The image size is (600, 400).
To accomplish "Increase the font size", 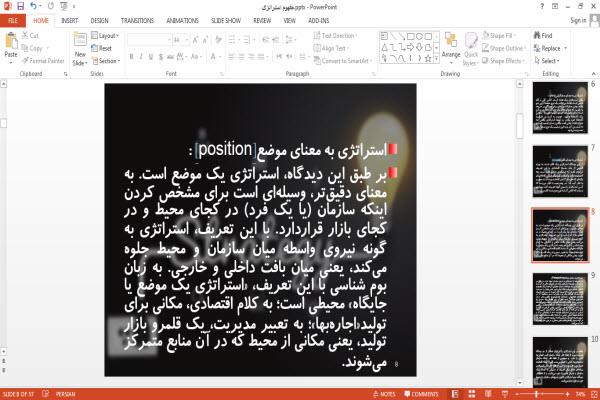I will click(196, 40).
